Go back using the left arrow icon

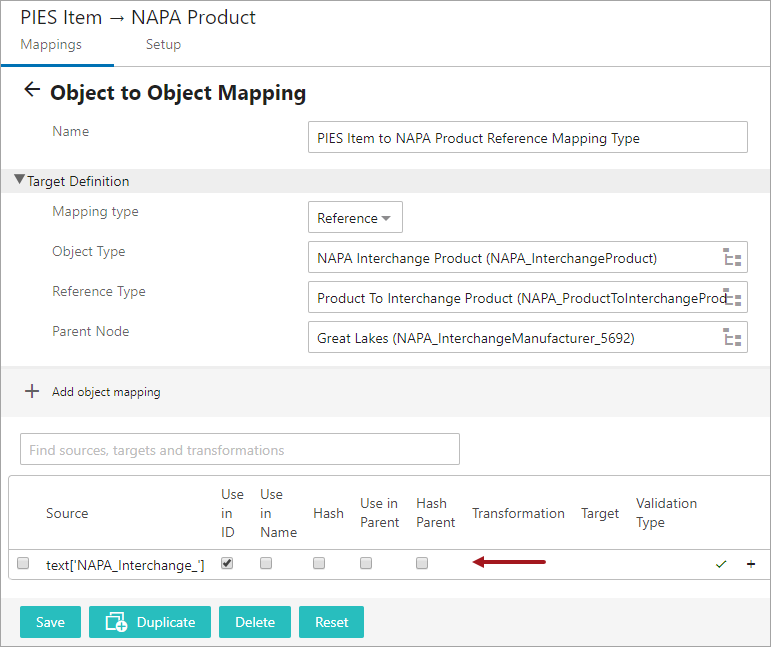pos(32,89)
